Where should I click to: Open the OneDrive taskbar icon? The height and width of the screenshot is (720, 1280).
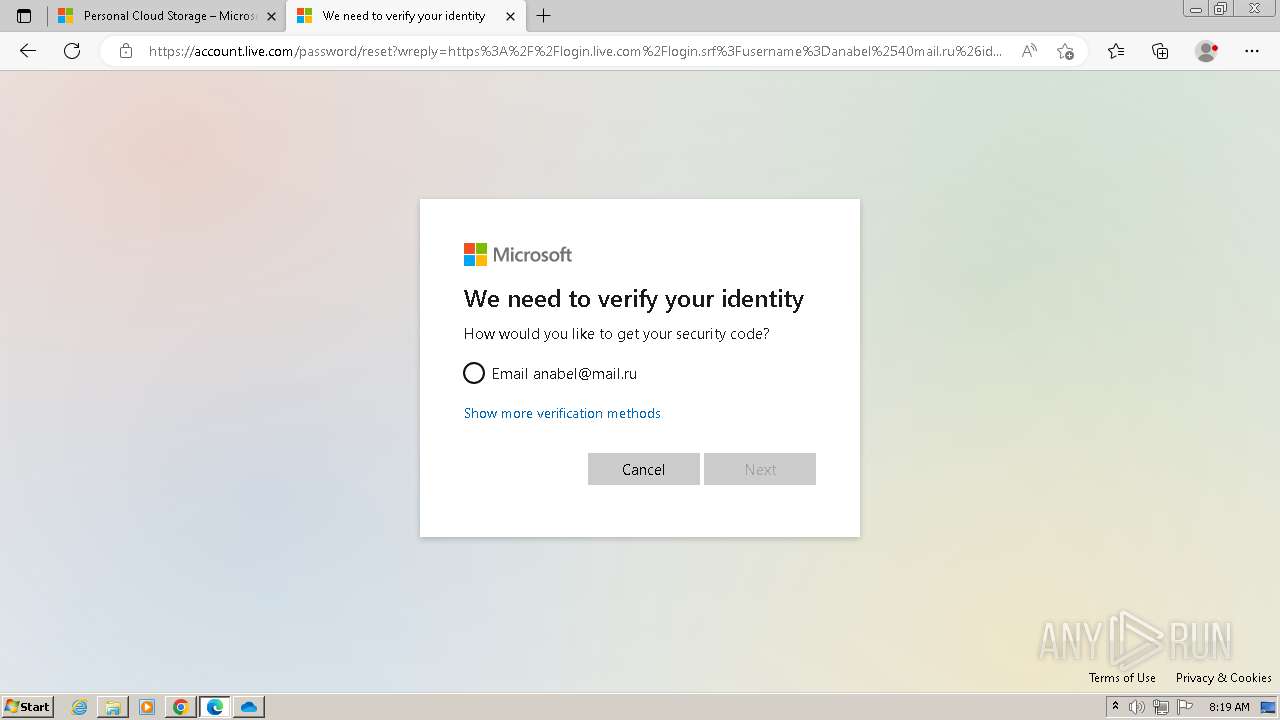249,707
